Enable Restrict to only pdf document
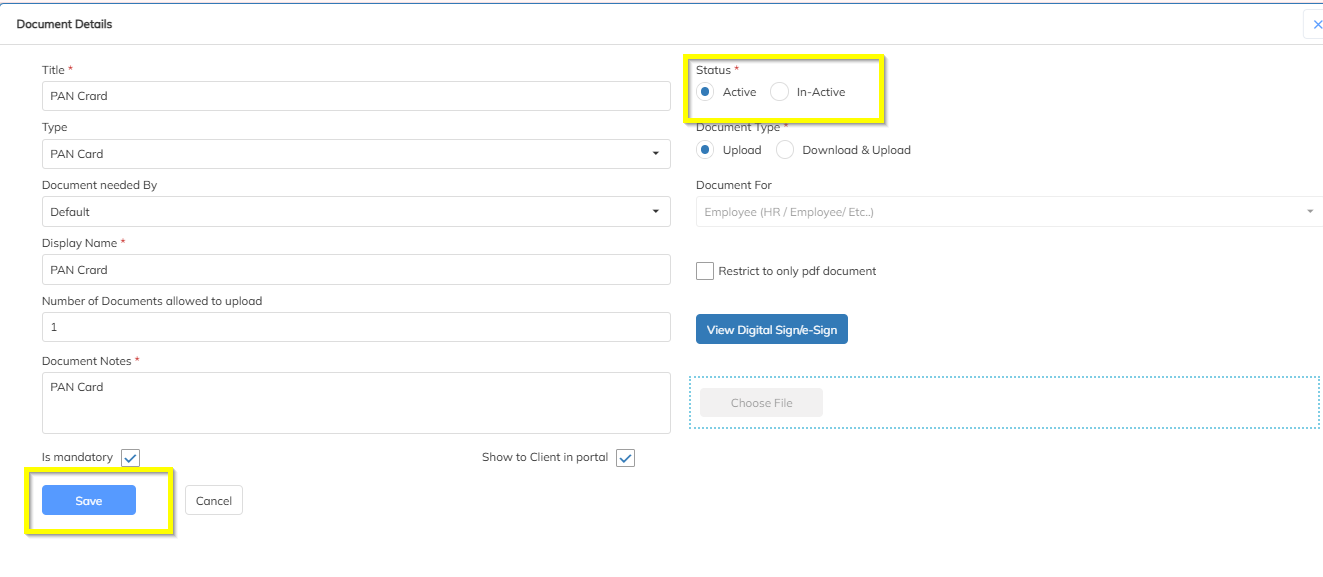 pyautogui.click(x=705, y=271)
